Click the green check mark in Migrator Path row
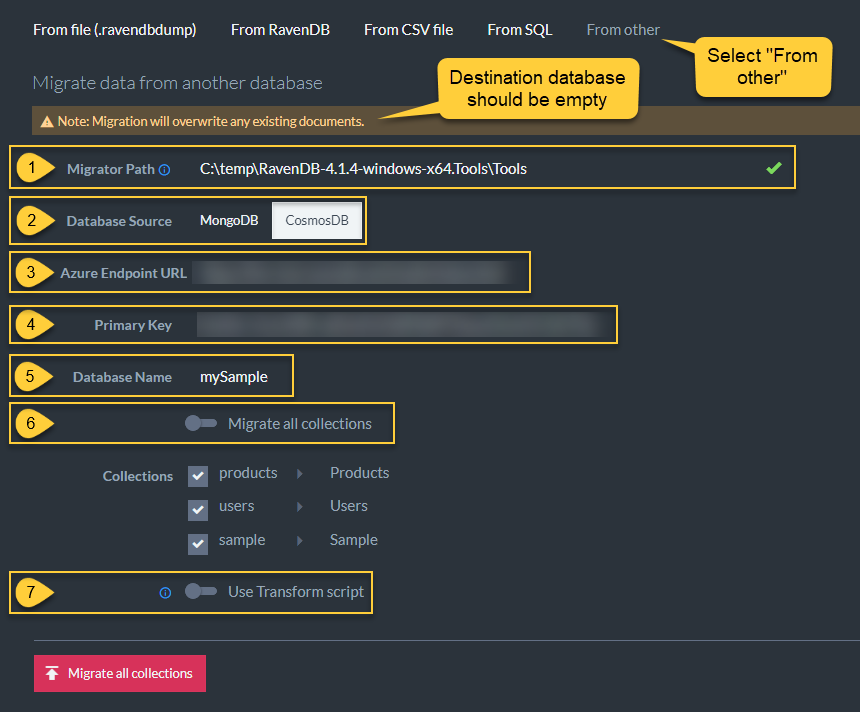Image resolution: width=860 pixels, height=712 pixels. 774,168
